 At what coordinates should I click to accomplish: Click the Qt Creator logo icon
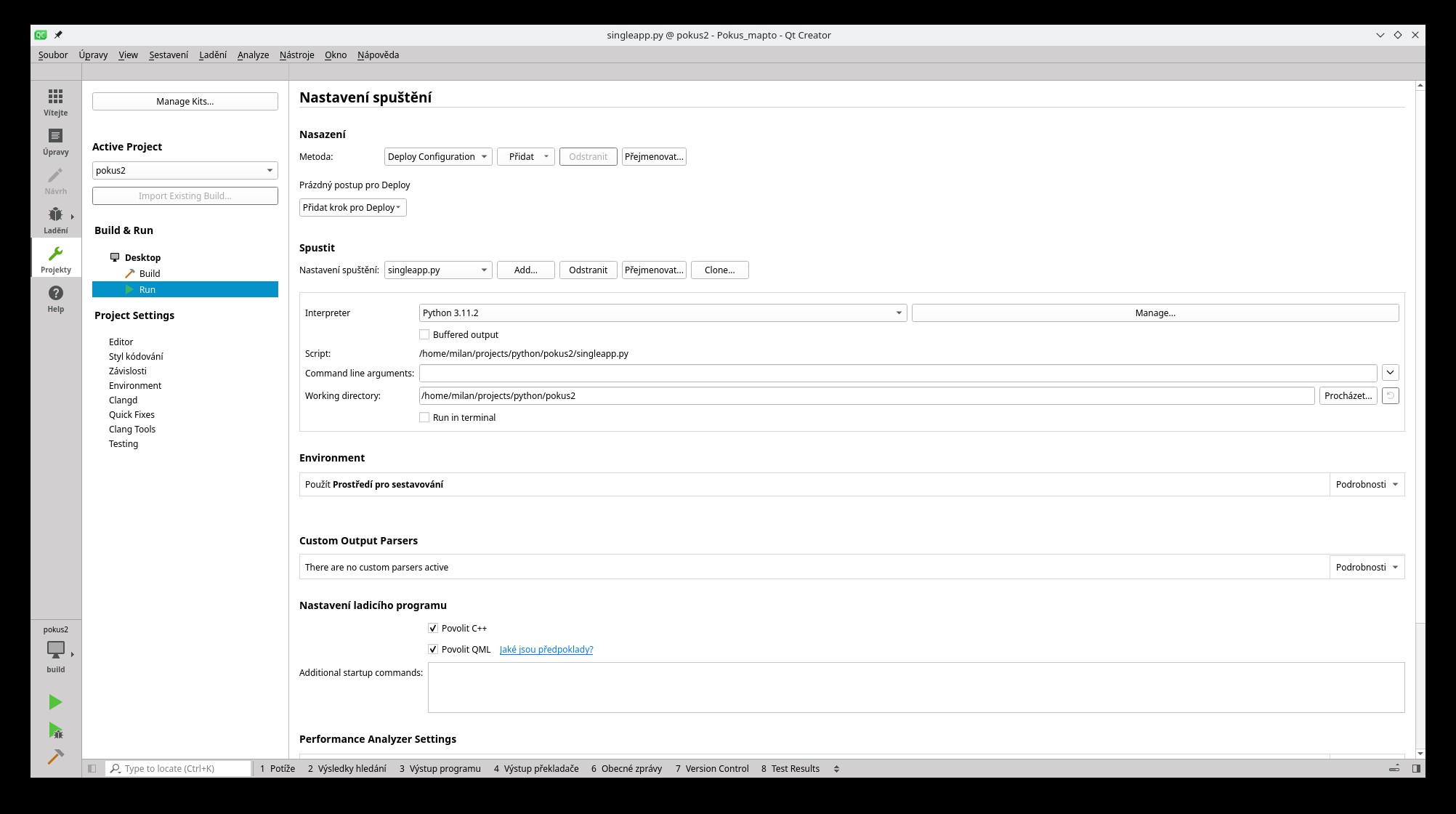pos(41,35)
